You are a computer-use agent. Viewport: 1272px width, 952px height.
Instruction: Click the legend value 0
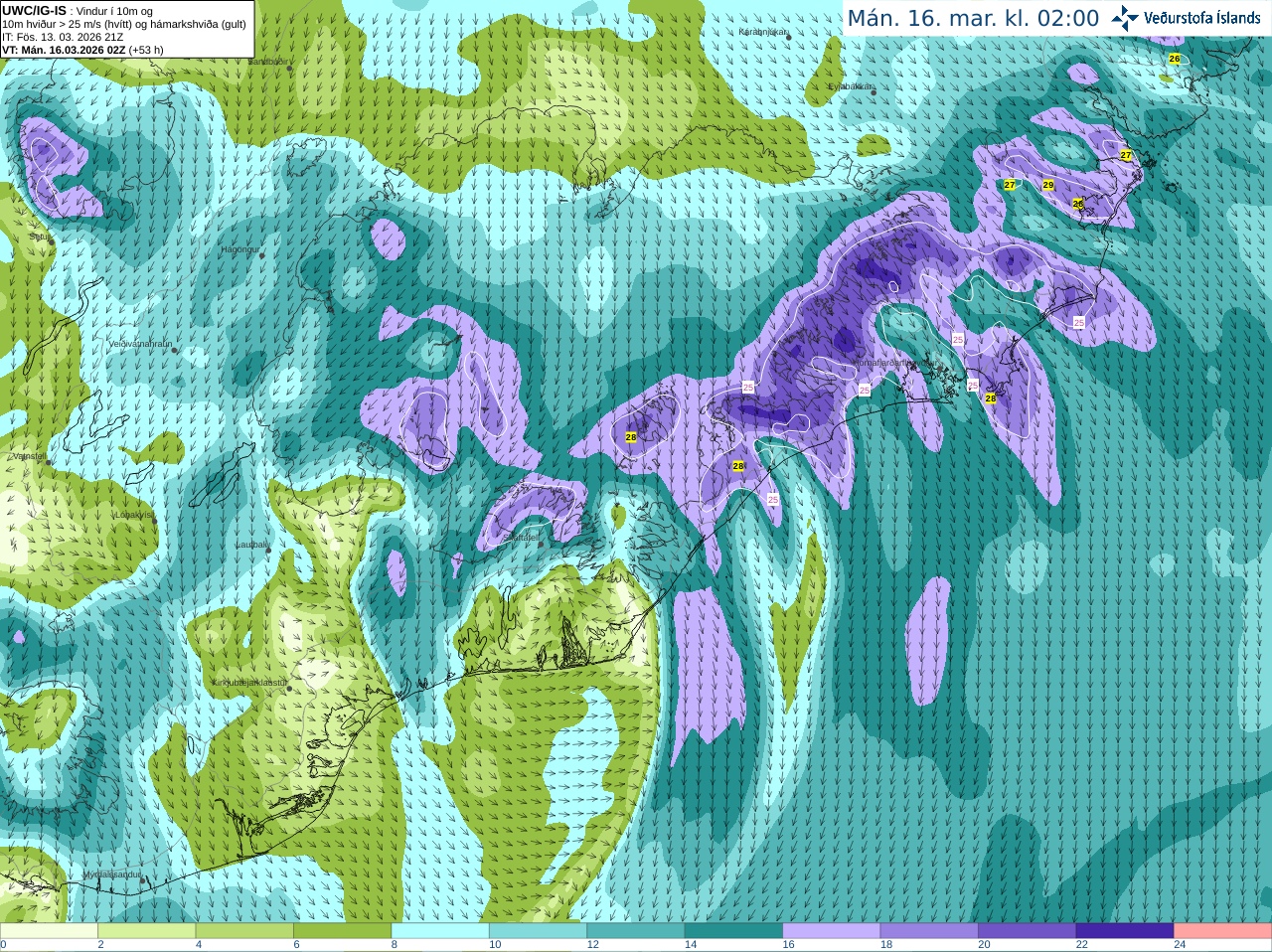[3, 945]
